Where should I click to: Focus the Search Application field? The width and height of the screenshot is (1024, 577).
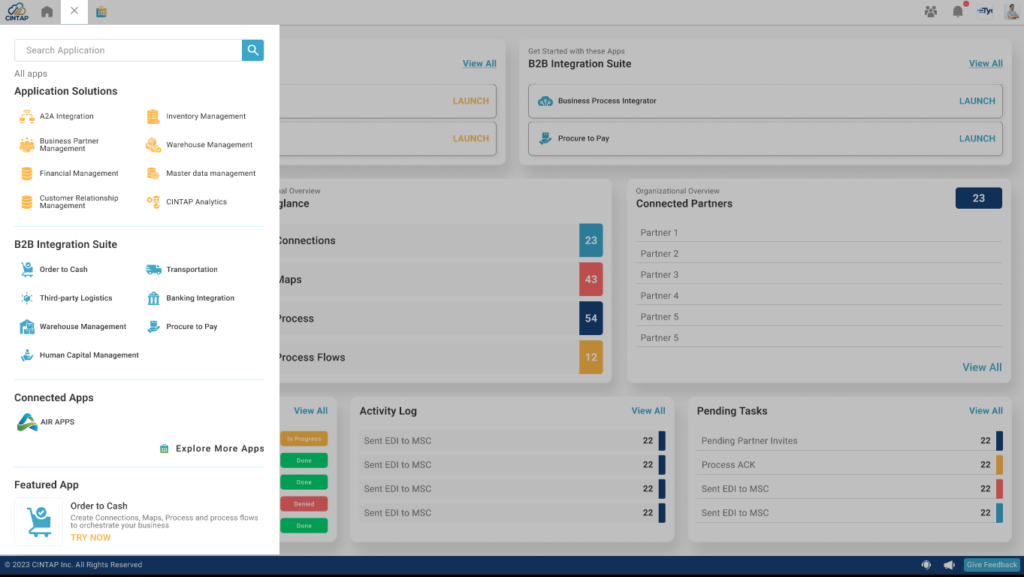pos(128,50)
